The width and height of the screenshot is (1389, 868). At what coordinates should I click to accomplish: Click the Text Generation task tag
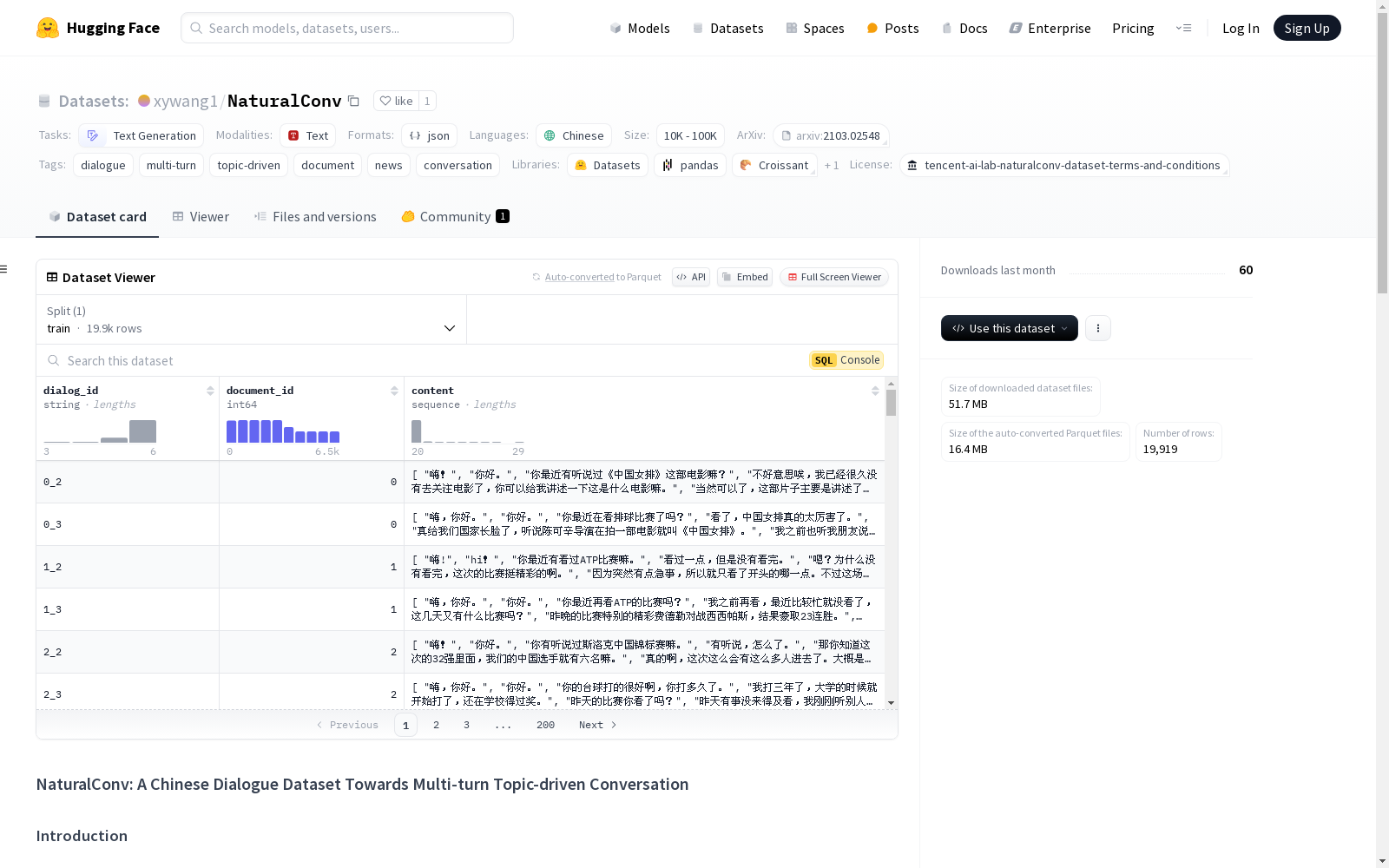pyautogui.click(x=142, y=135)
